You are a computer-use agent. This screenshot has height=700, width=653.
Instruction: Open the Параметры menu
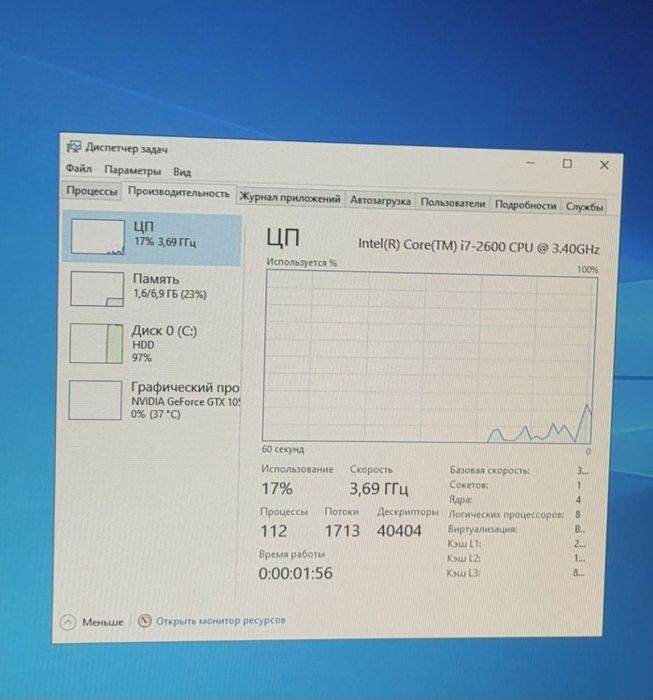[133, 171]
